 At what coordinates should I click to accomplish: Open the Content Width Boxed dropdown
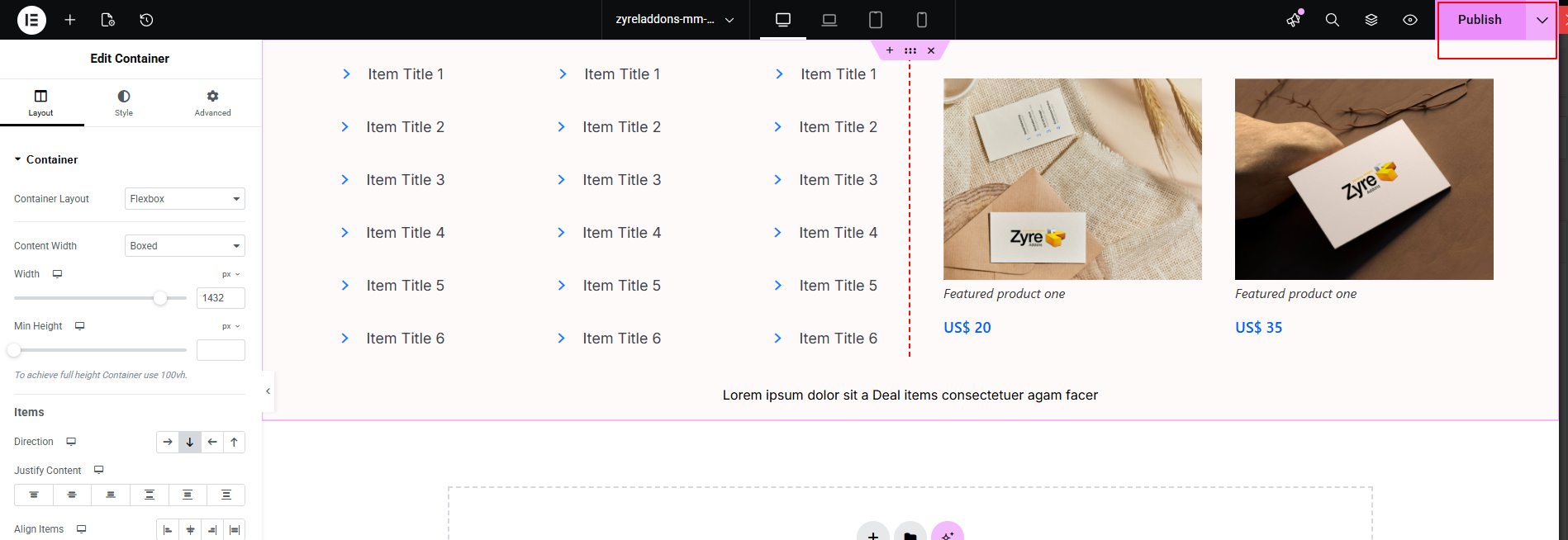(x=185, y=246)
